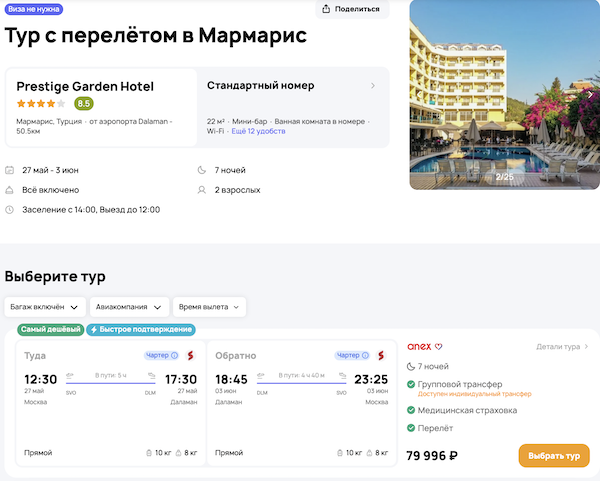Viewport: 600px width, 481px height.
Task: Open Детали тура link
Action: point(562,347)
